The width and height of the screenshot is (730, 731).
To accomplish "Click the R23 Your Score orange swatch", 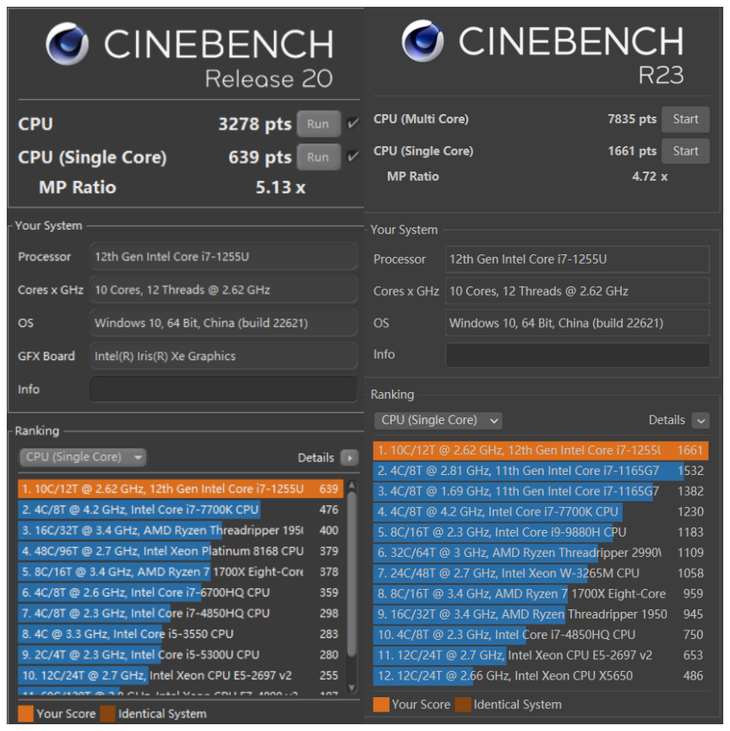I will tap(381, 704).
